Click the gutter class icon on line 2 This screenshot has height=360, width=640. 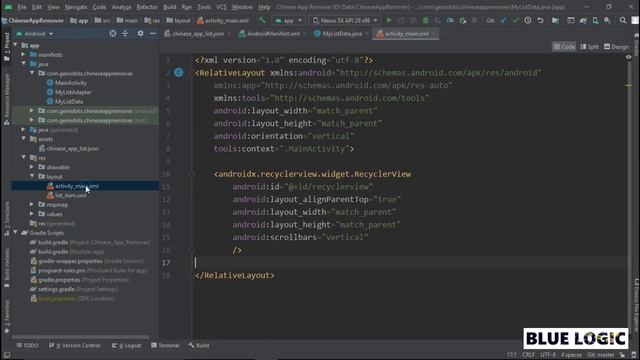pos(179,73)
